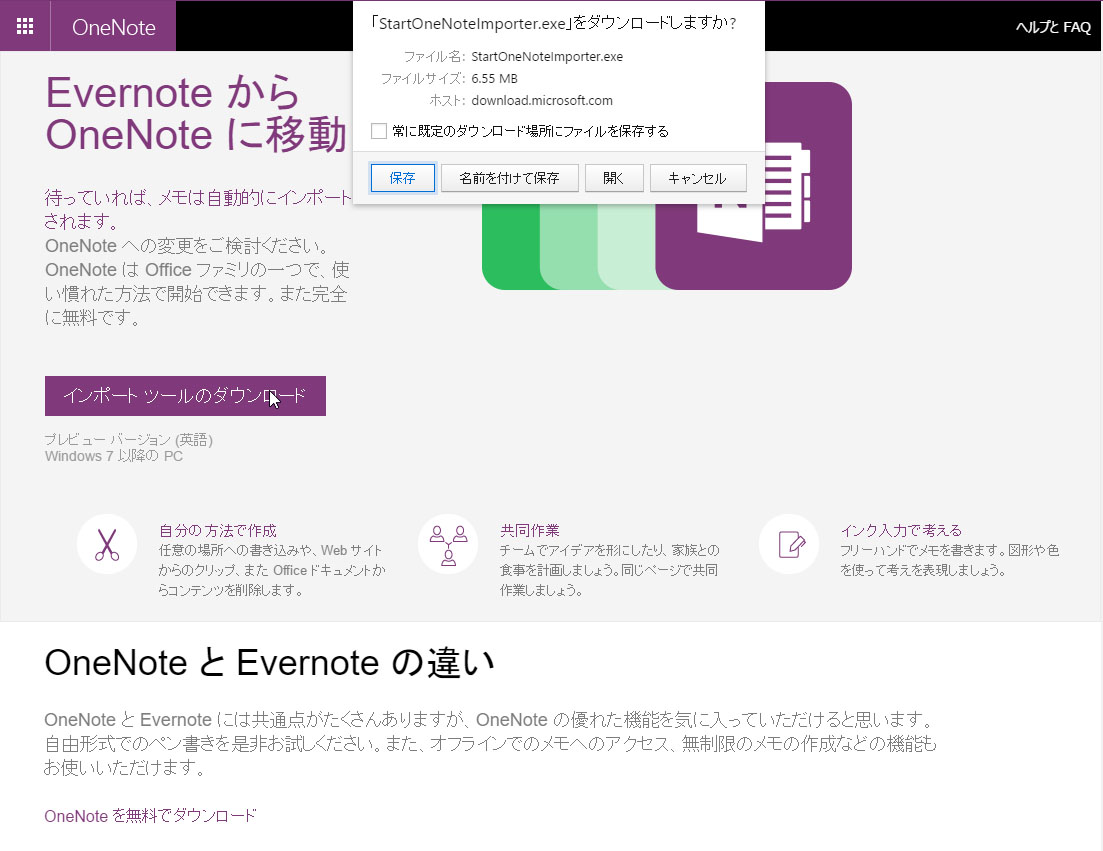This screenshot has width=1103, height=851.
Task: Open OneNote を無料でダウンロード link
Action: [151, 816]
